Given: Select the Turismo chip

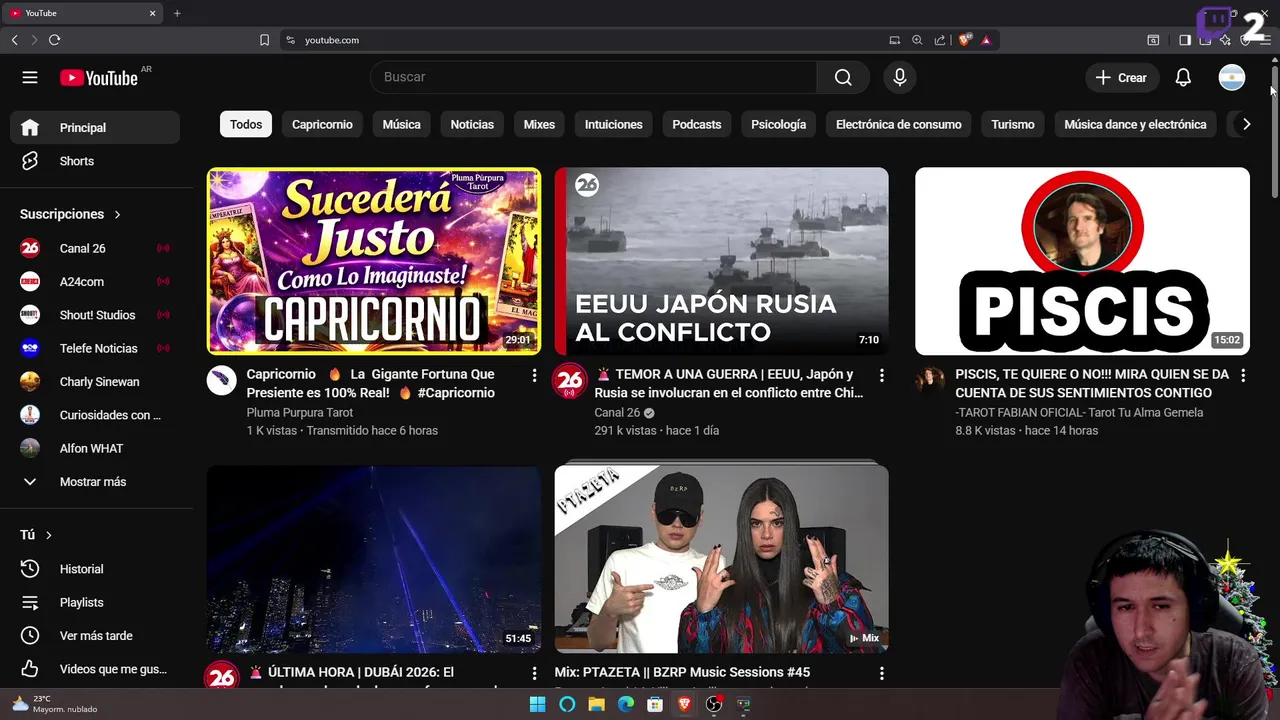Looking at the screenshot, I should pos(1013,124).
